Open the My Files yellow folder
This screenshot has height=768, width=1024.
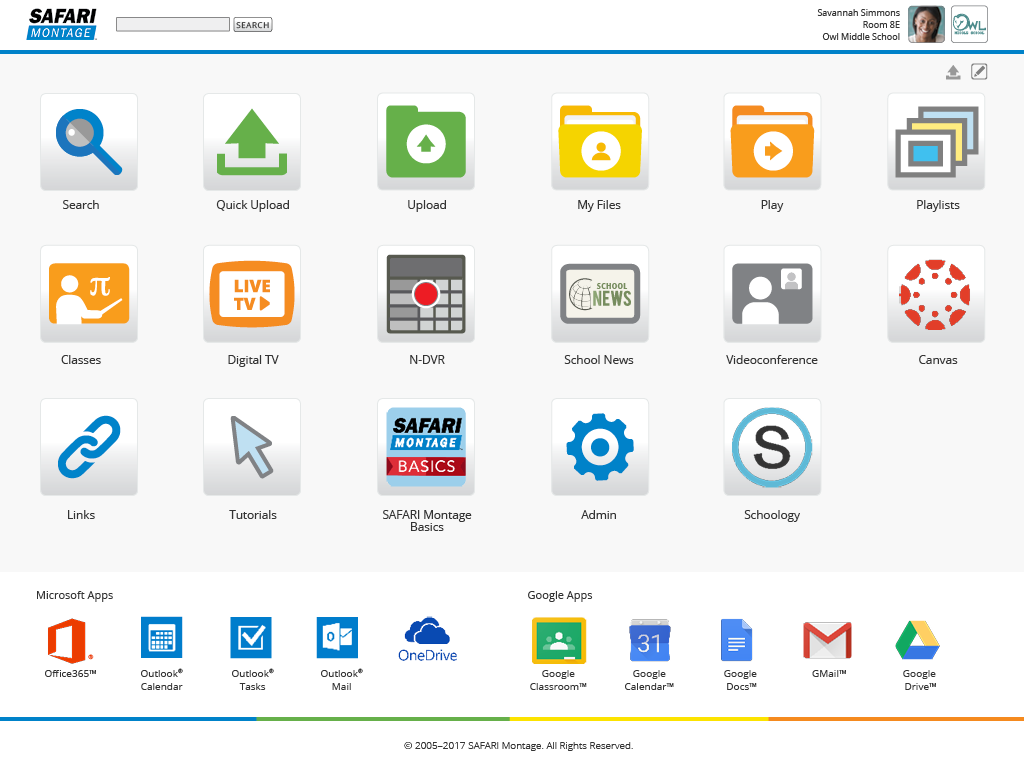[600, 142]
